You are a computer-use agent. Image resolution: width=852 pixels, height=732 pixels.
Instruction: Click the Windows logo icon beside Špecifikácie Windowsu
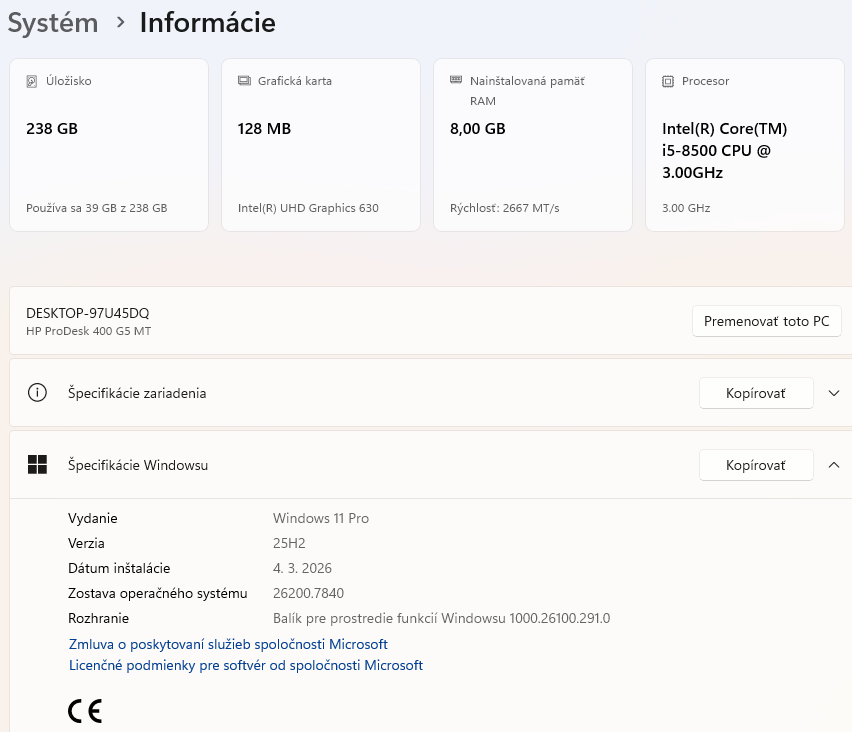click(x=37, y=465)
